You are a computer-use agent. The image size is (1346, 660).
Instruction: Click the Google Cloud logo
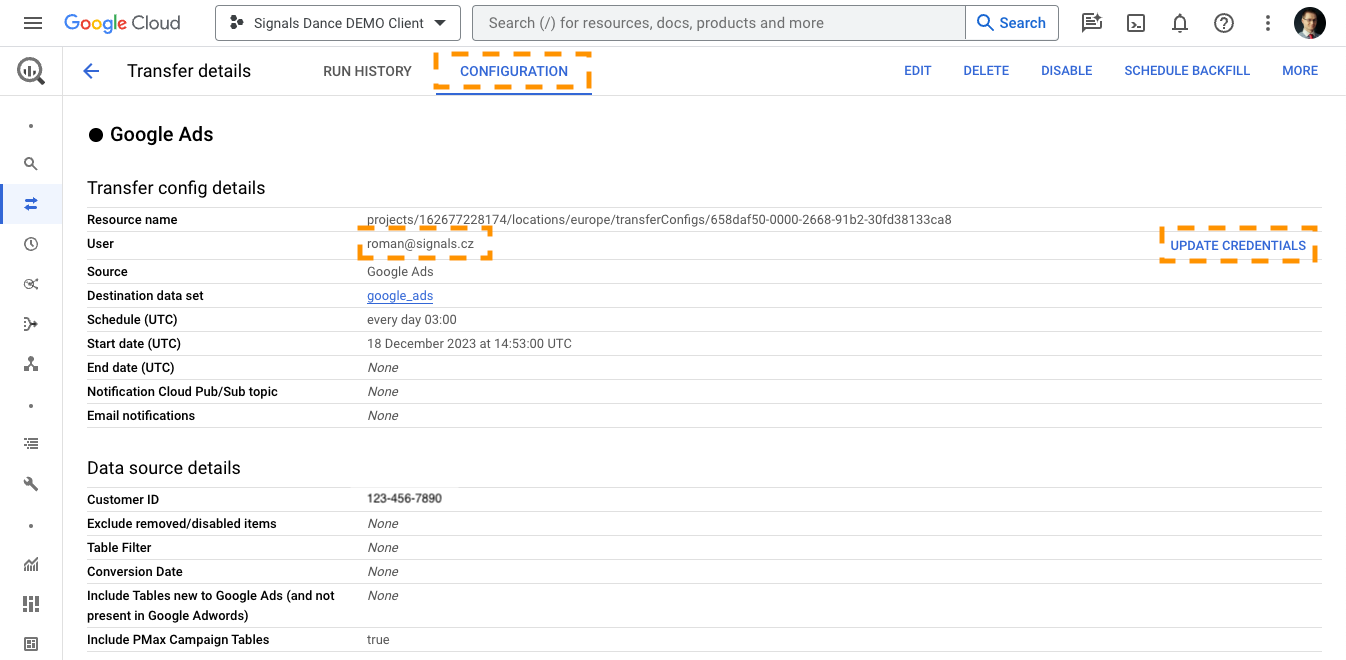pos(122,23)
